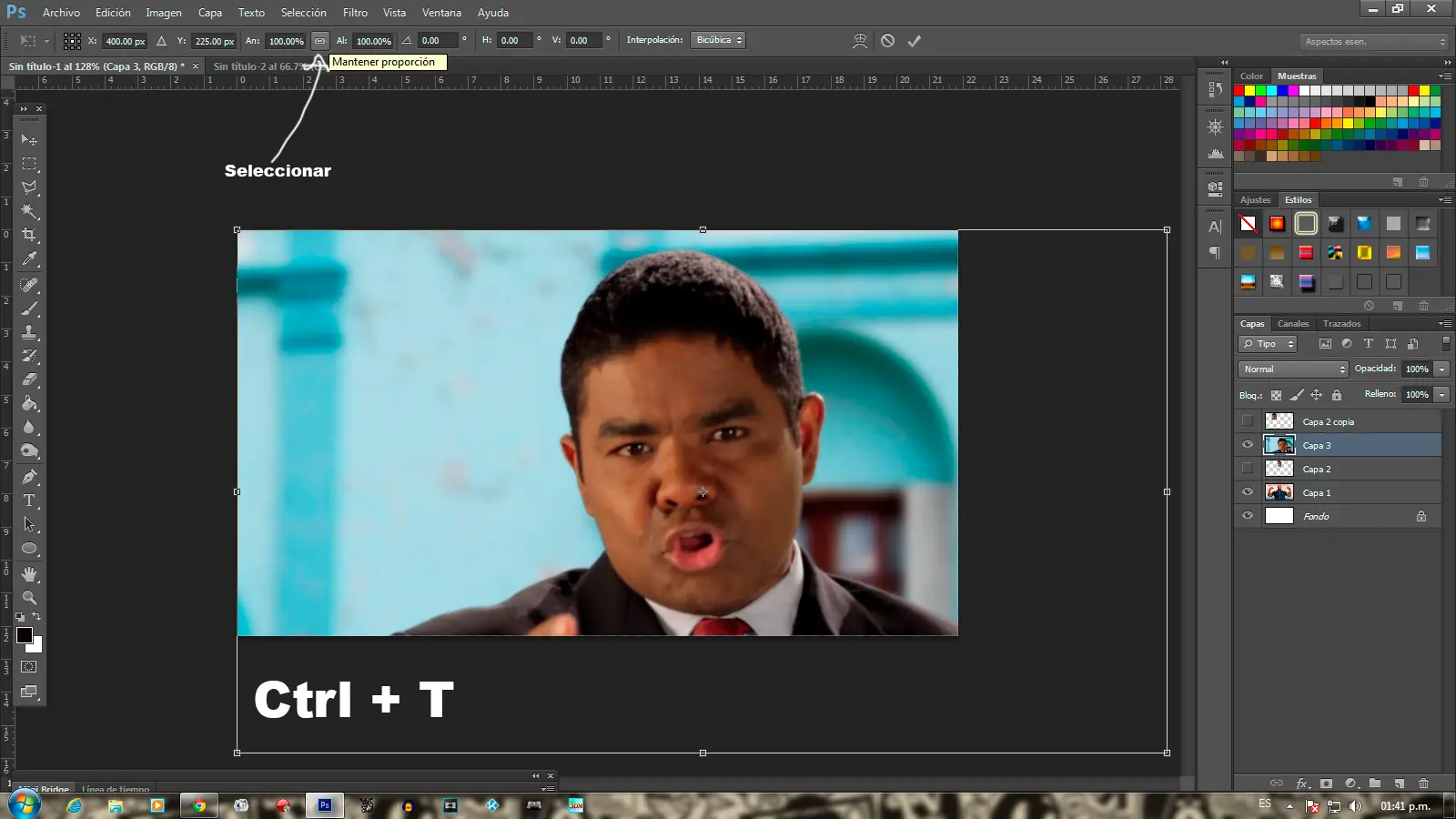
Task: Switch to the Color tab
Action: tap(1251, 76)
